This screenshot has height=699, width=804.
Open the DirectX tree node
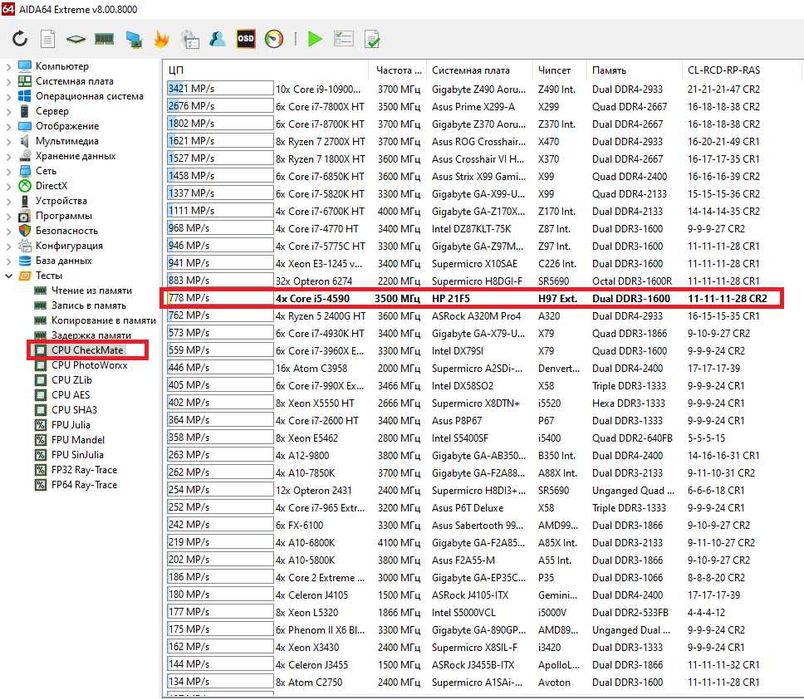pyautogui.click(x=51, y=186)
